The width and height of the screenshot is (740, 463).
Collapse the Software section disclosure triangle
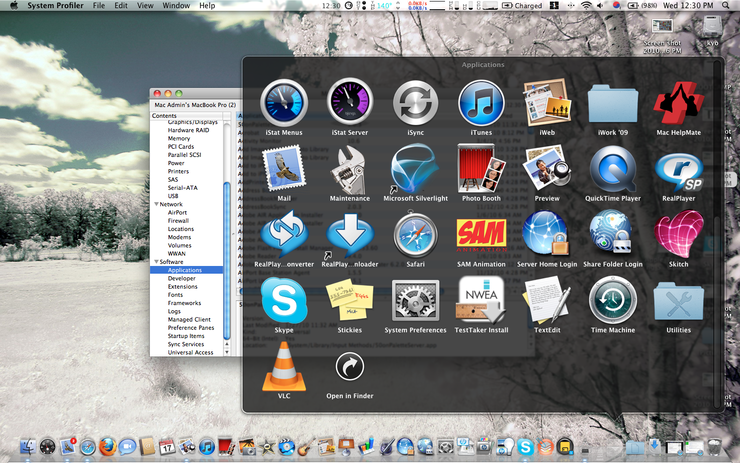click(155, 262)
